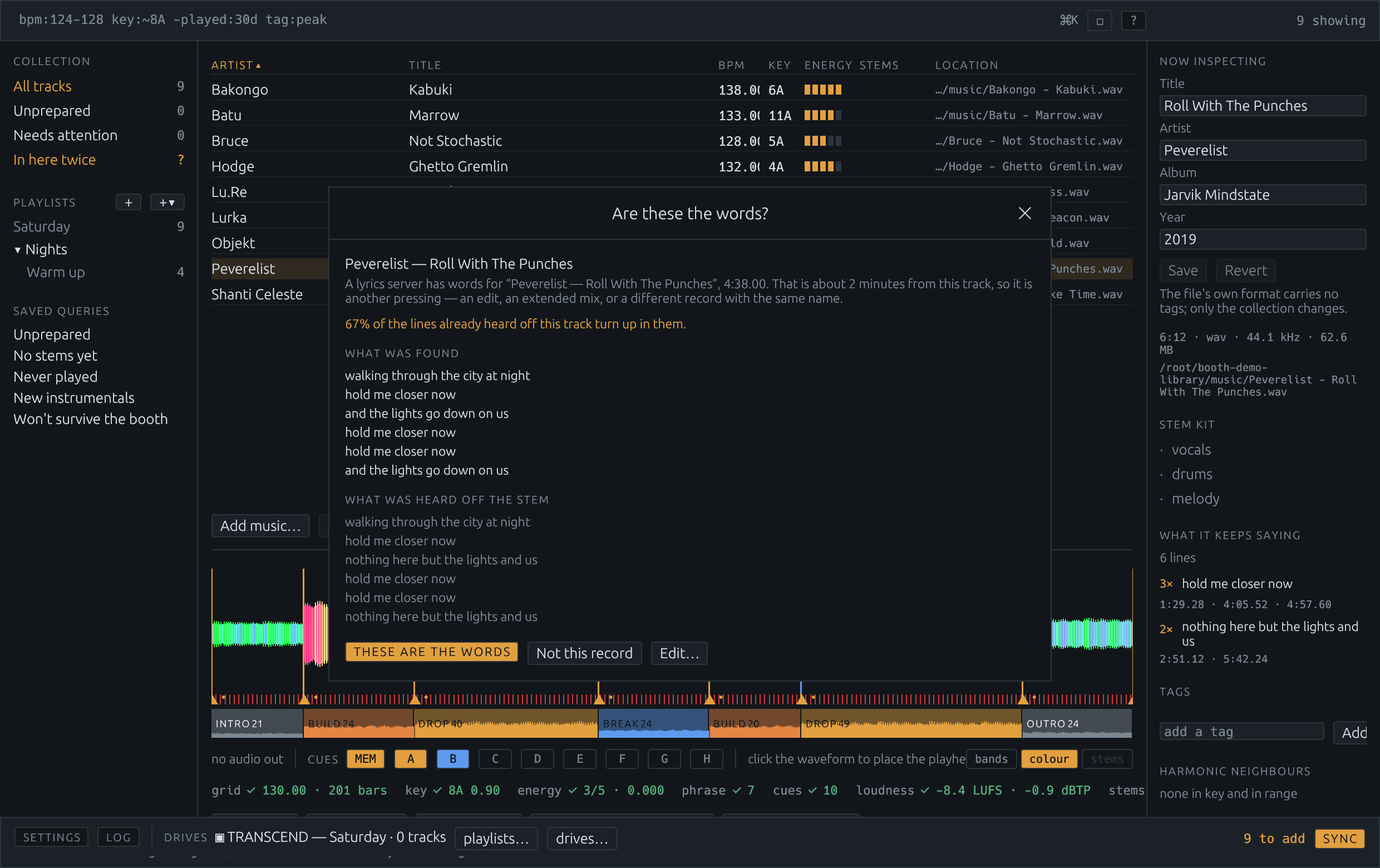Close the 'Are these the words?' dialog
This screenshot has height=868, width=1380.
click(x=1024, y=213)
